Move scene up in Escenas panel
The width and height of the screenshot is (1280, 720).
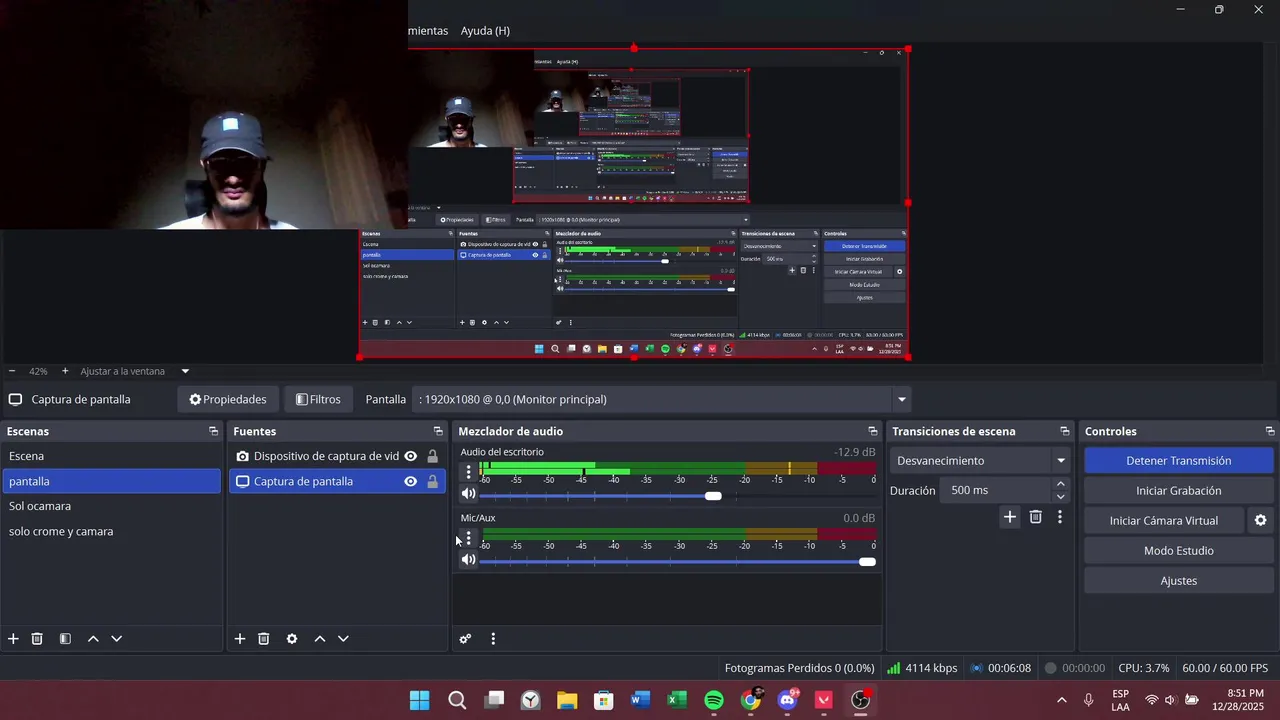coord(93,639)
